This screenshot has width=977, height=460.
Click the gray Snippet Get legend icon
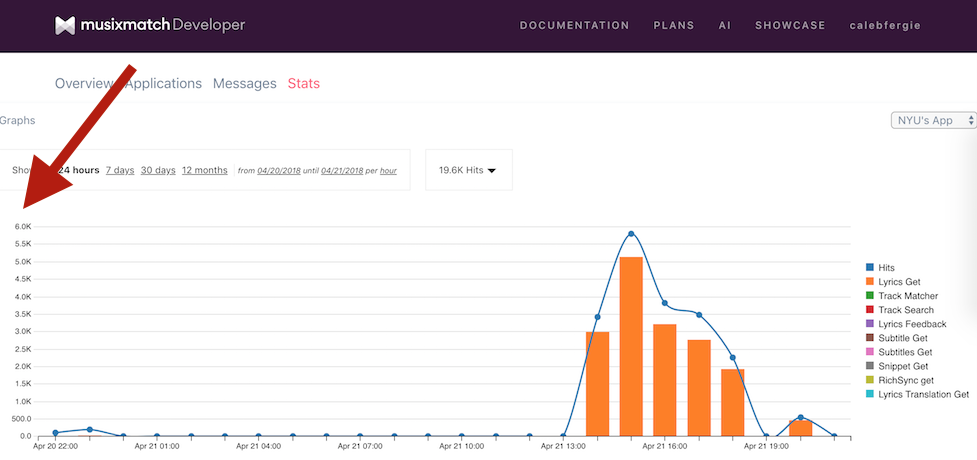pos(870,366)
